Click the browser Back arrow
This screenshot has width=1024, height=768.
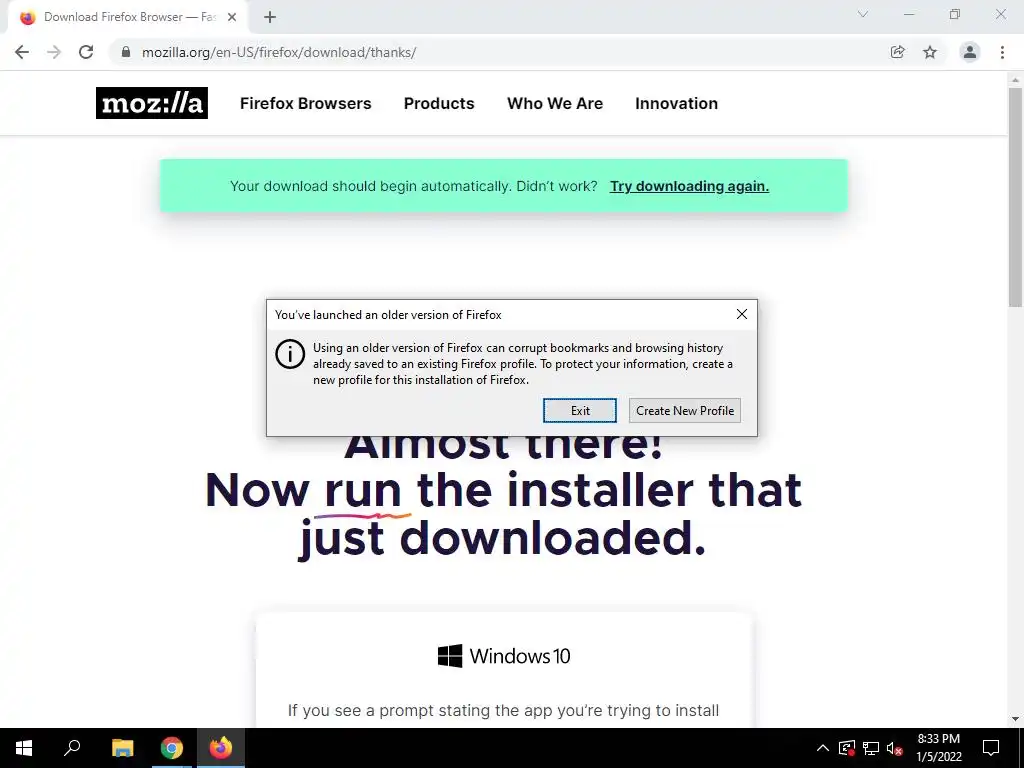pos(22,52)
